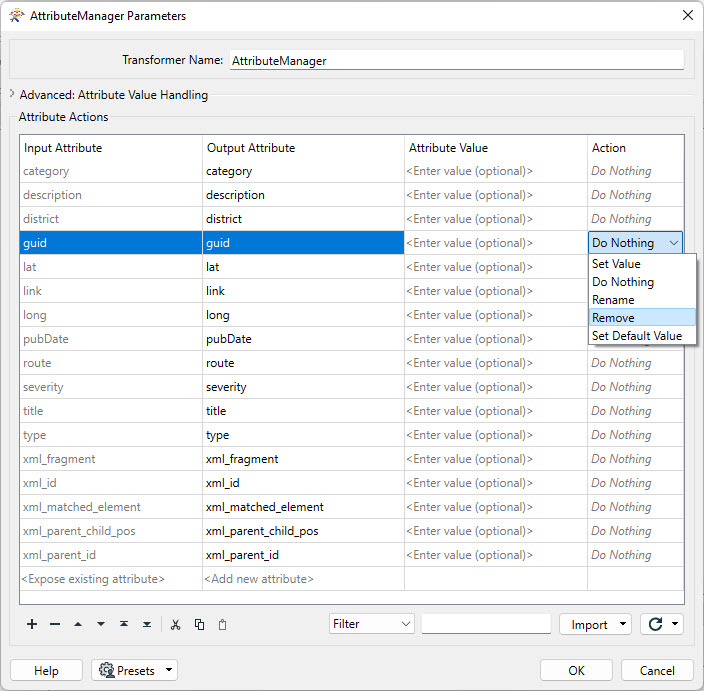
Task: Click Attribute Value column header
Action: pos(496,148)
